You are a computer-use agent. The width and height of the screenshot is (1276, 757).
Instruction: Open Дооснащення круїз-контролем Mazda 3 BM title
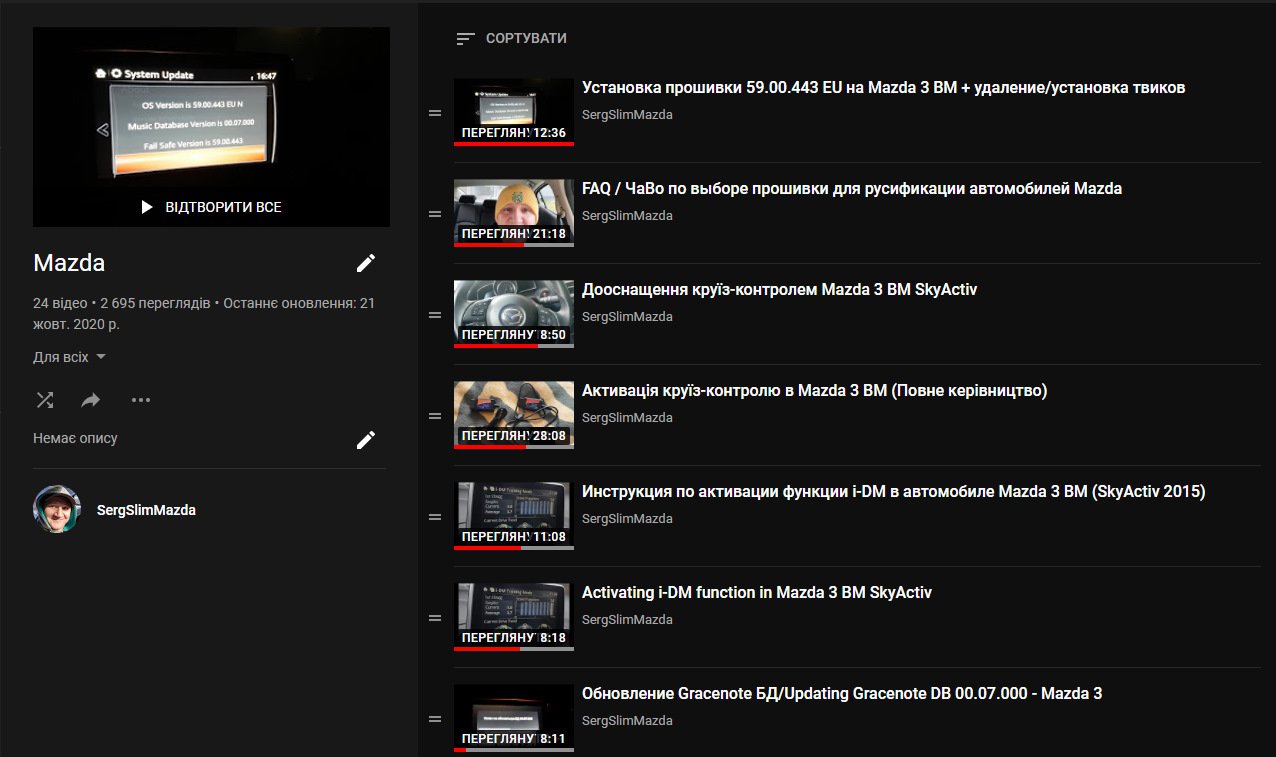(780, 290)
